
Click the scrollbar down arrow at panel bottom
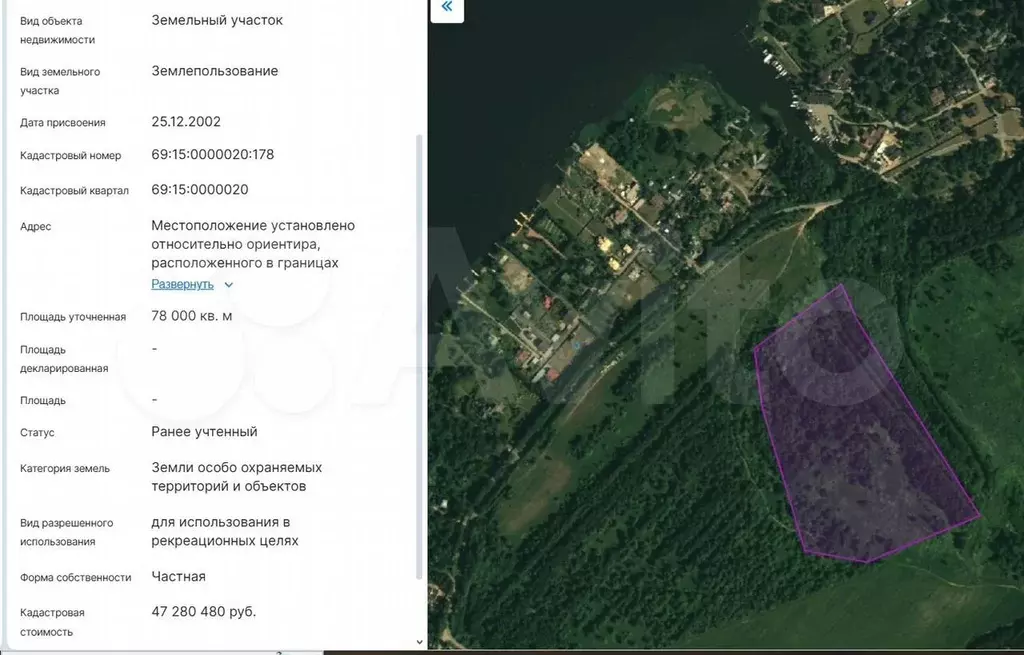pyautogui.click(x=419, y=641)
